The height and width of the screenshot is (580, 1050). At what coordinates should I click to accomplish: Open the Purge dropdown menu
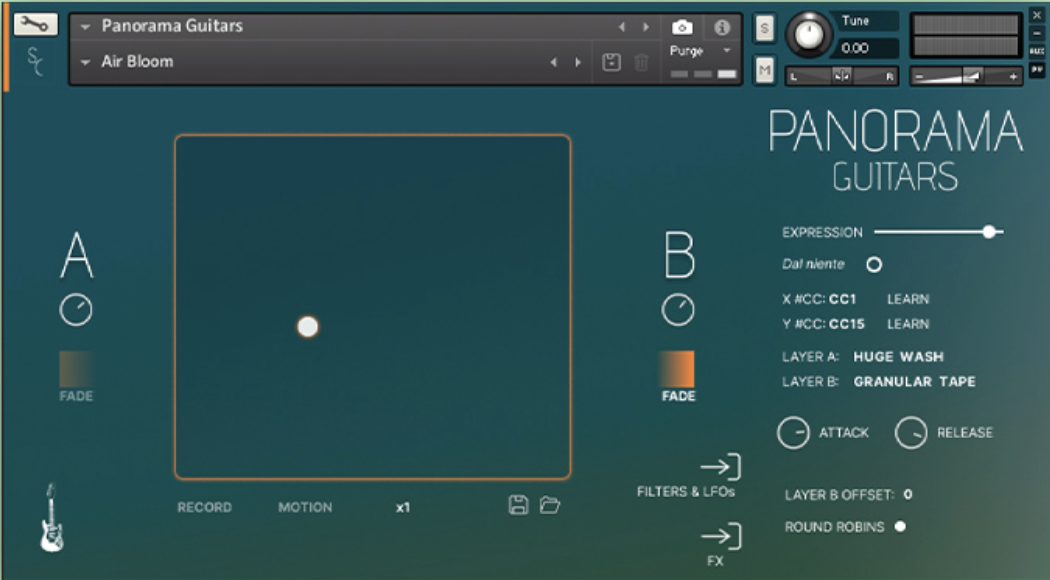727,50
